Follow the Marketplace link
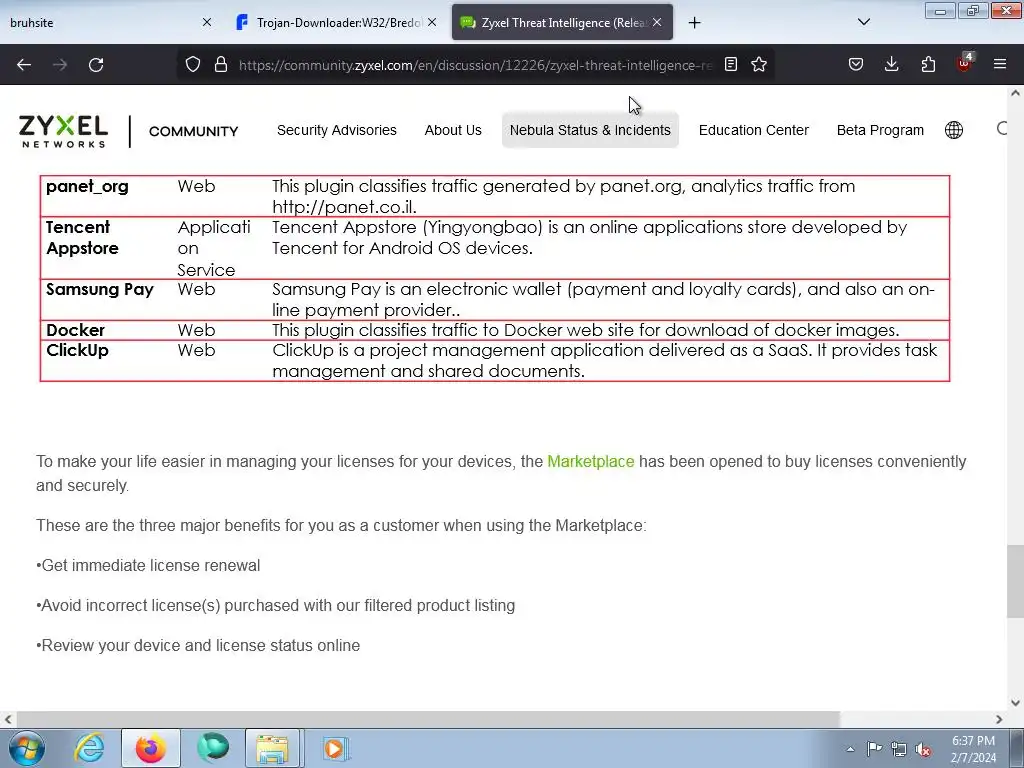1024x768 pixels. pos(590,462)
